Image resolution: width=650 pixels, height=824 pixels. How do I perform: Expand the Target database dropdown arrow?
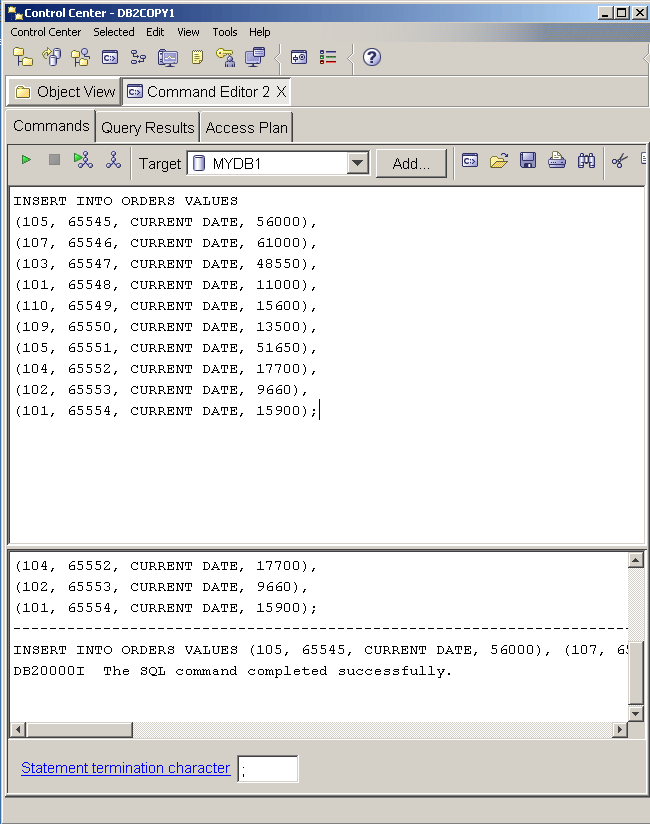click(x=357, y=163)
